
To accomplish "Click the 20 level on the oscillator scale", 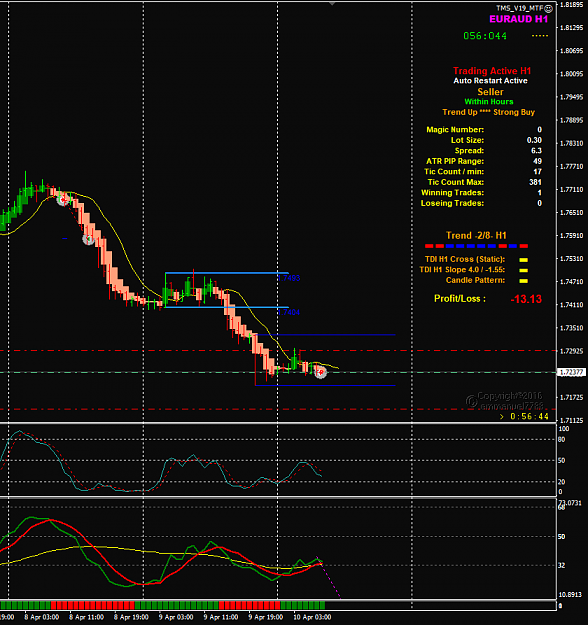I will click(x=561, y=482).
